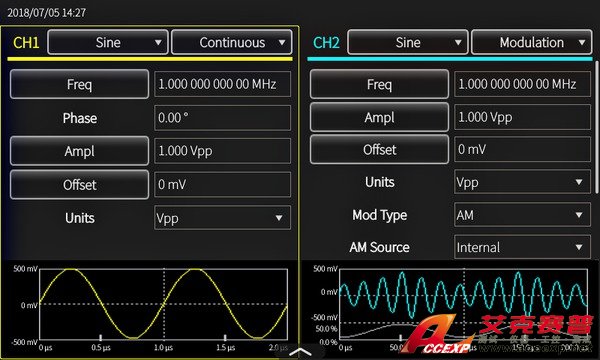
Task: Select the CH1 Offset button
Action: point(79,185)
